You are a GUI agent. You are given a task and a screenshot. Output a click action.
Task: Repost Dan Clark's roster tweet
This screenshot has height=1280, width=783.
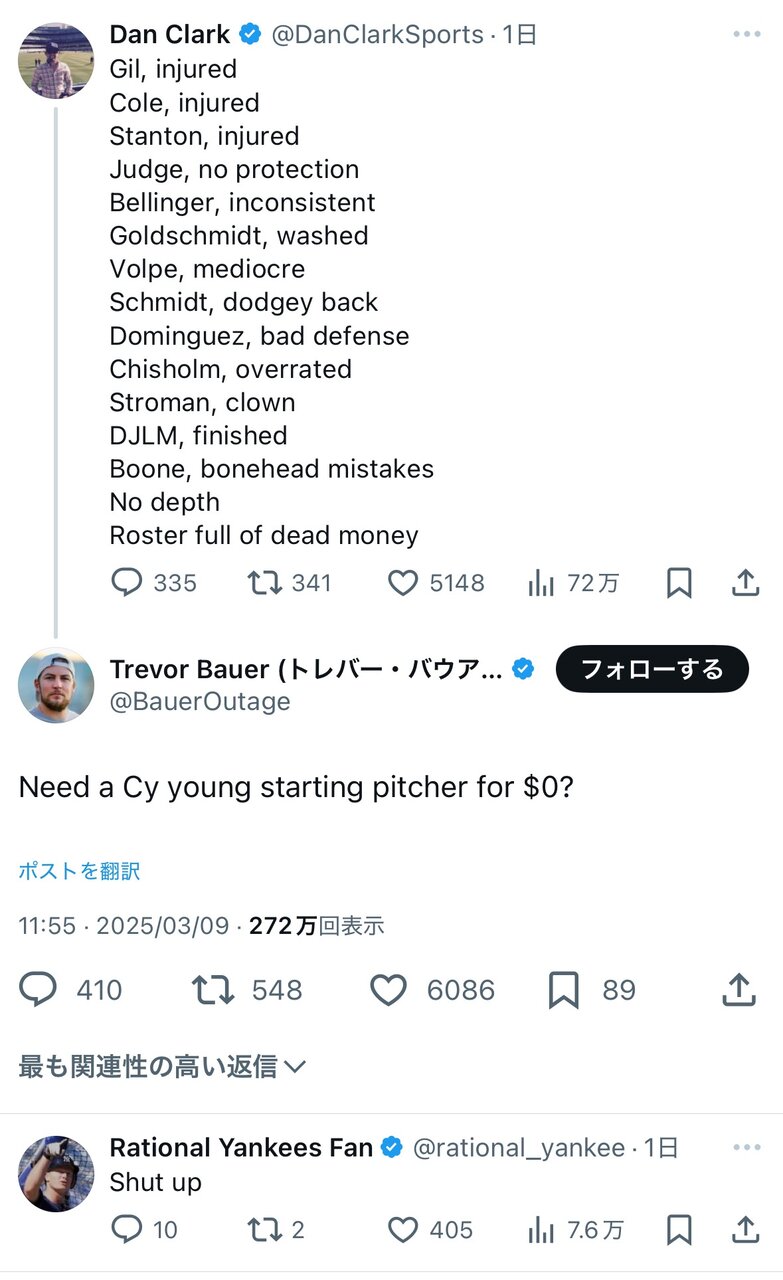point(264,583)
